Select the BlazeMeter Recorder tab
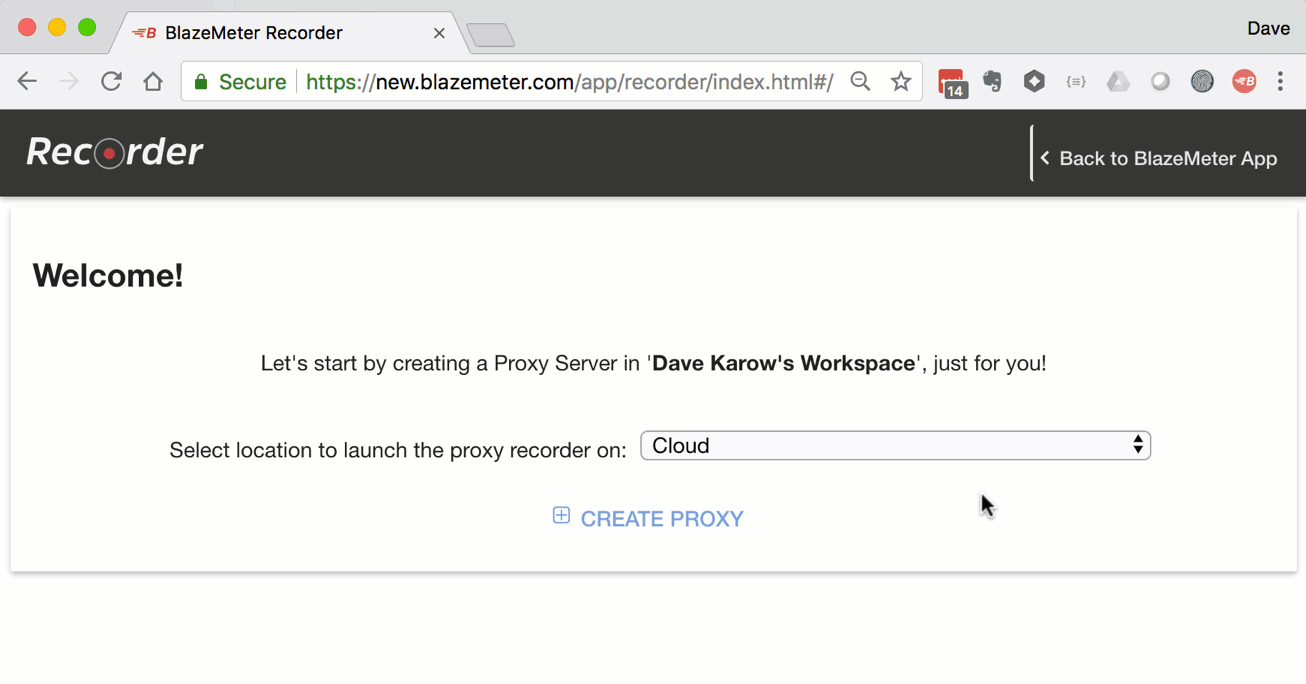The width and height of the screenshot is (1306, 684). click(288, 33)
